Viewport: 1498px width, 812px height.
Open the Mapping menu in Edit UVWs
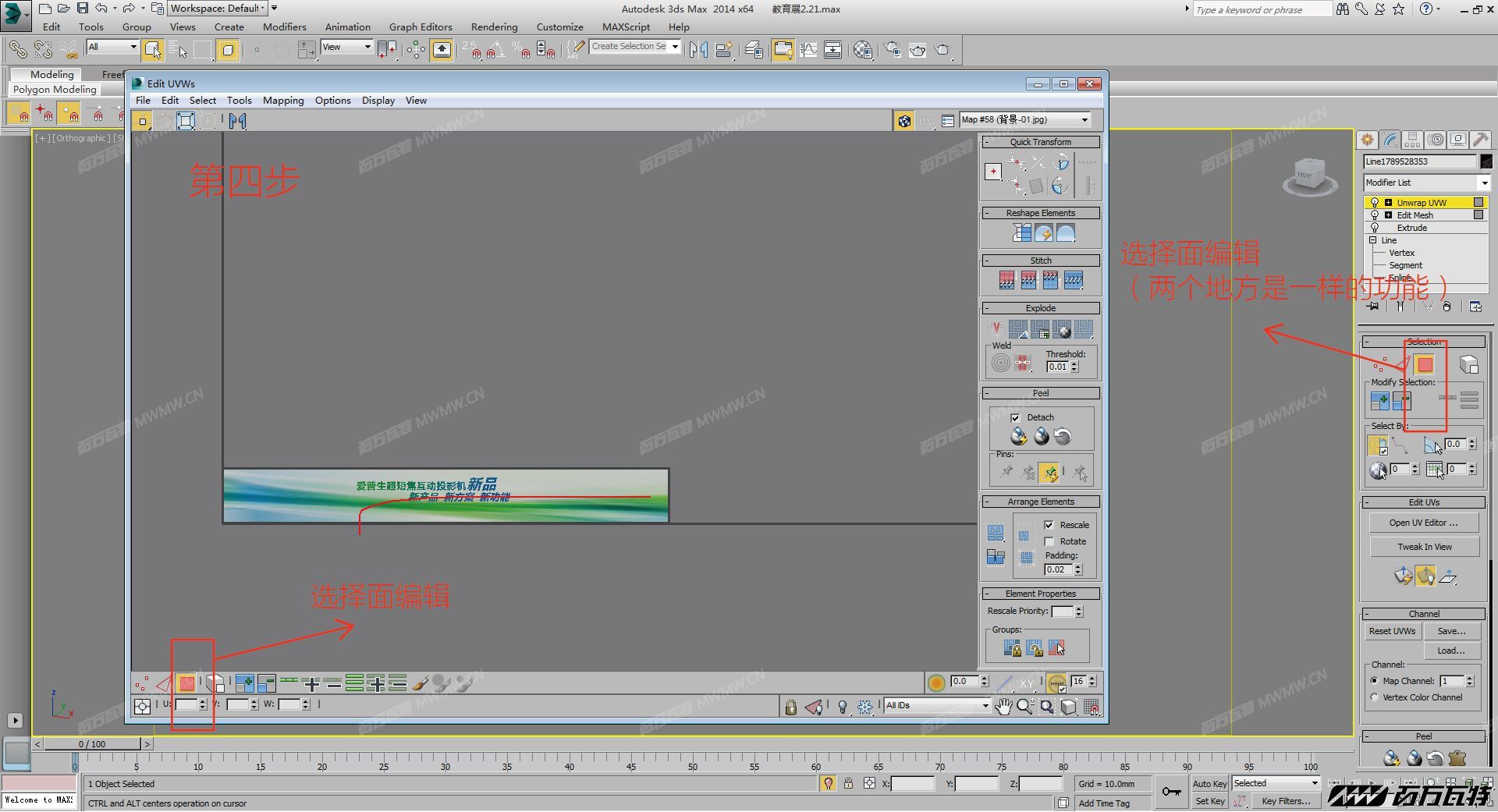[x=283, y=101]
